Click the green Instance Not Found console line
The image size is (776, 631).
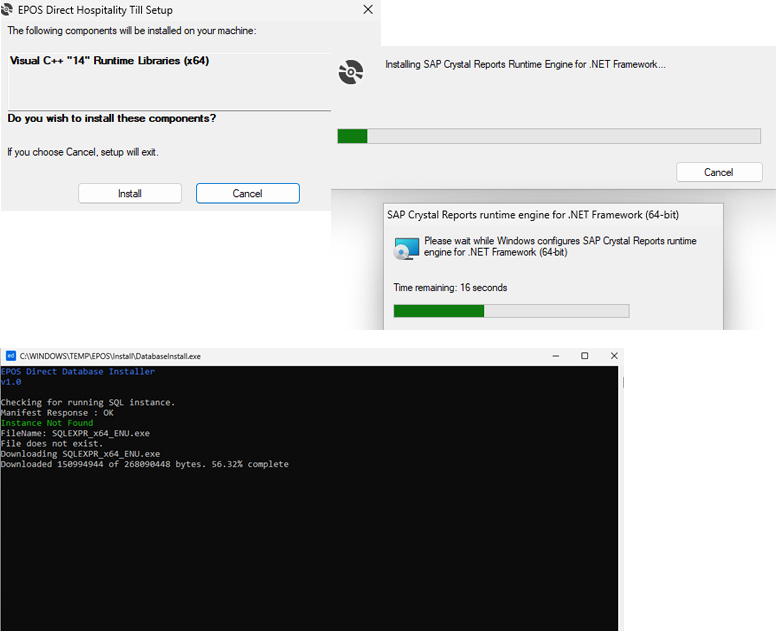47,423
